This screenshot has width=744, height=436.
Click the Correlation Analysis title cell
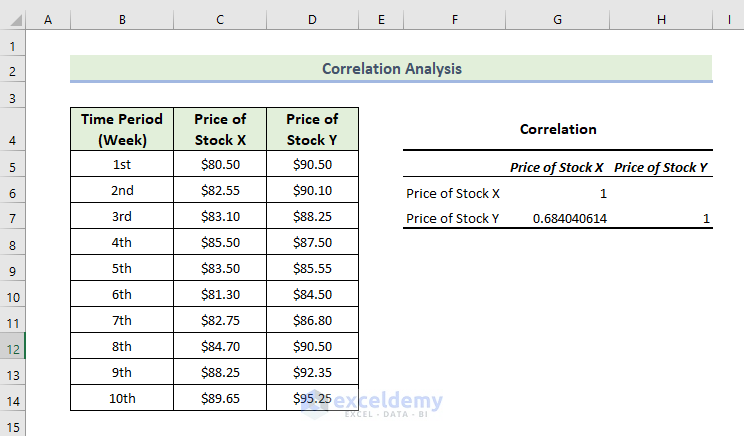(x=391, y=69)
